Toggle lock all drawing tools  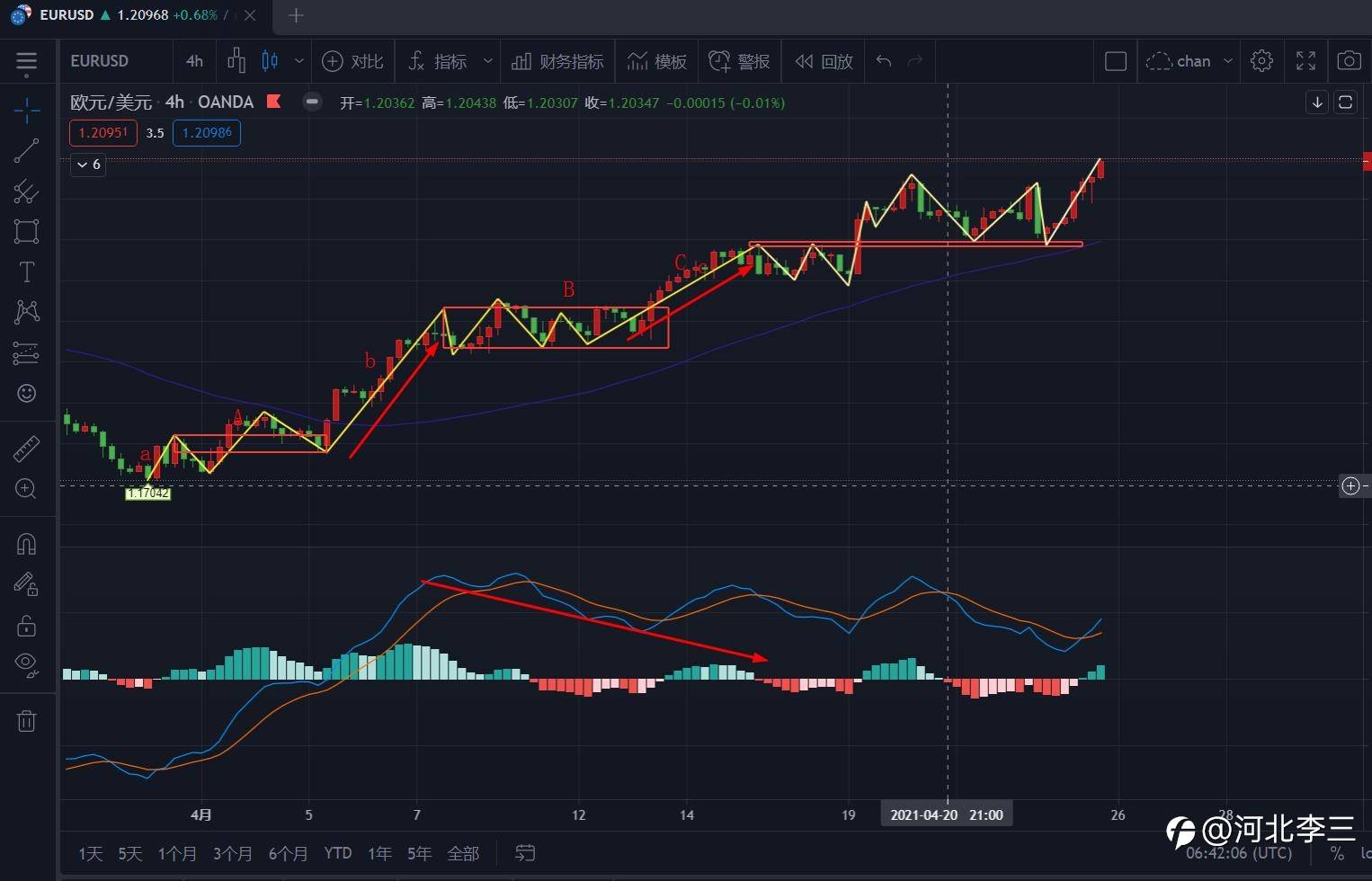coord(26,626)
